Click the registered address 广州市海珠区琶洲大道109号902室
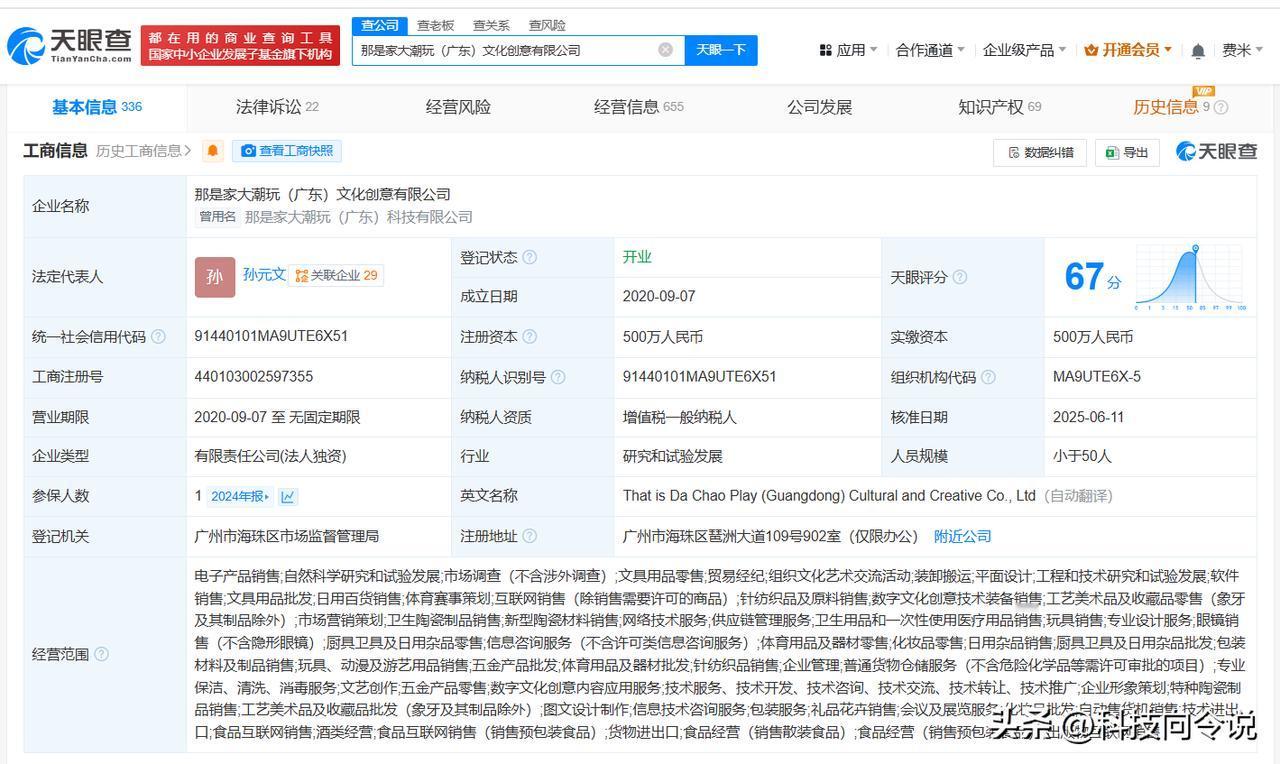This screenshot has width=1280, height=764. coord(770,536)
